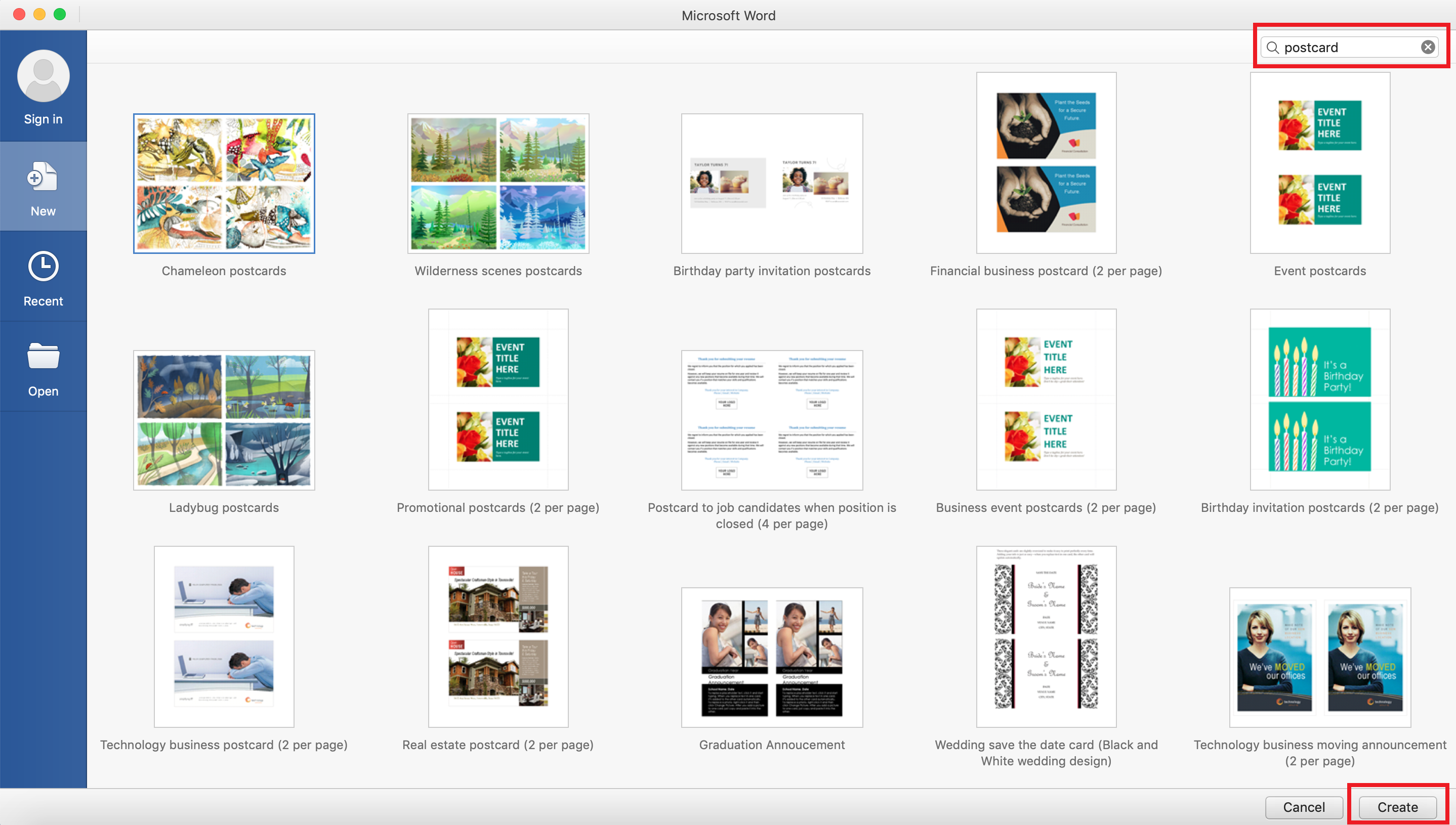Click the search magnifier icon
This screenshot has height=825, width=1456.
(x=1272, y=48)
